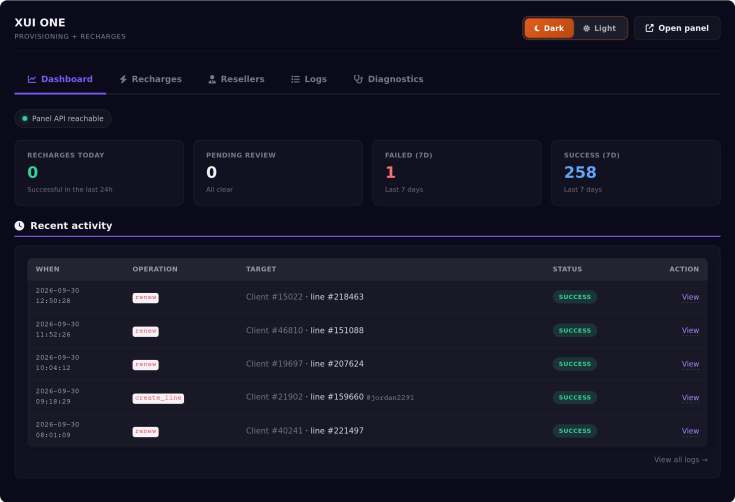Image resolution: width=735 pixels, height=502 pixels.
Task: Click SUCCESS status for Client #15022
Action: (x=575, y=297)
